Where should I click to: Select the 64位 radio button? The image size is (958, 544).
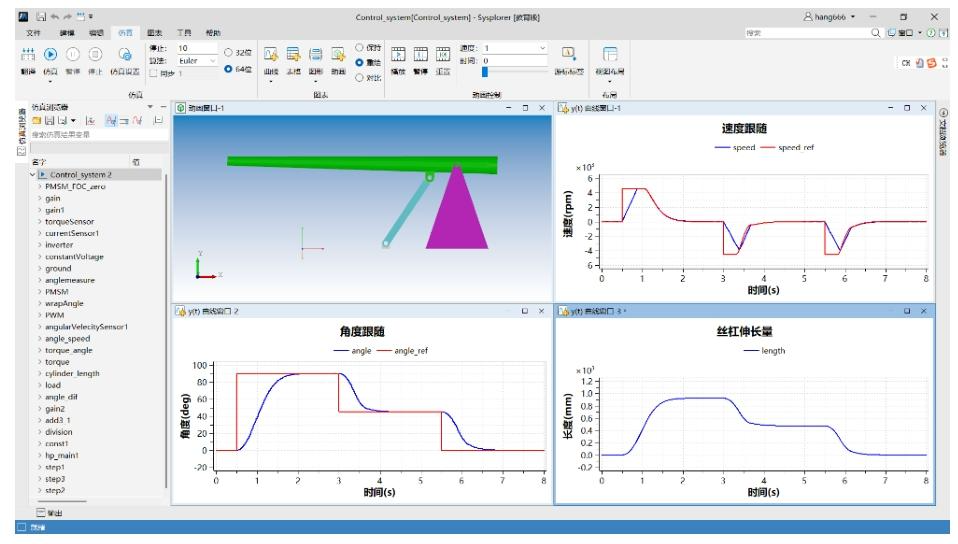(228, 69)
